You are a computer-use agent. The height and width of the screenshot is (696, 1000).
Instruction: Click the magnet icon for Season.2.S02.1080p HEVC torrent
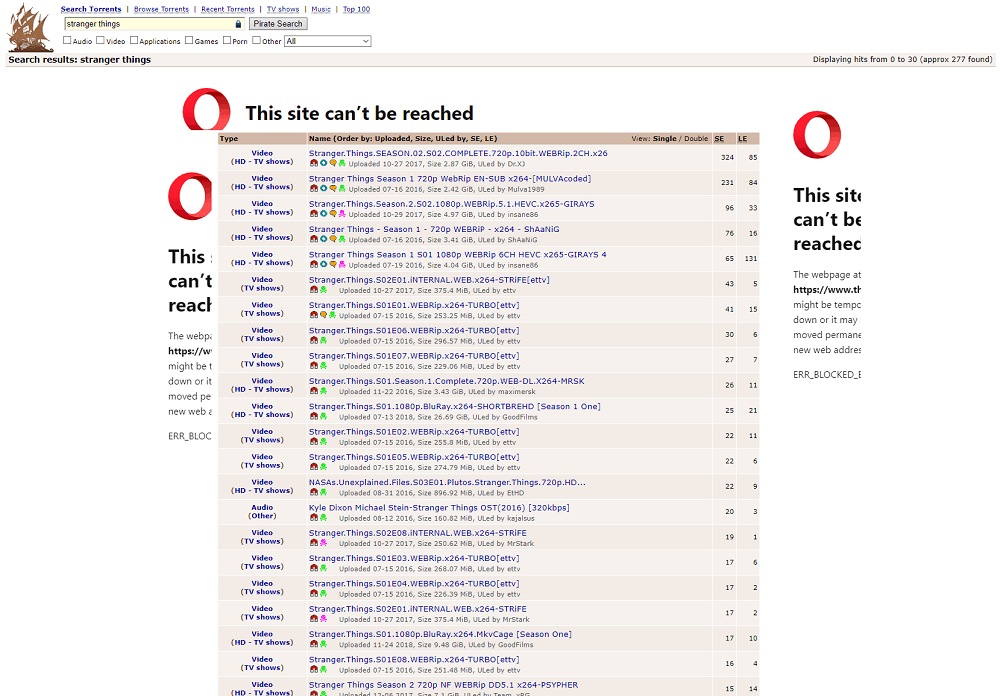click(x=314, y=214)
